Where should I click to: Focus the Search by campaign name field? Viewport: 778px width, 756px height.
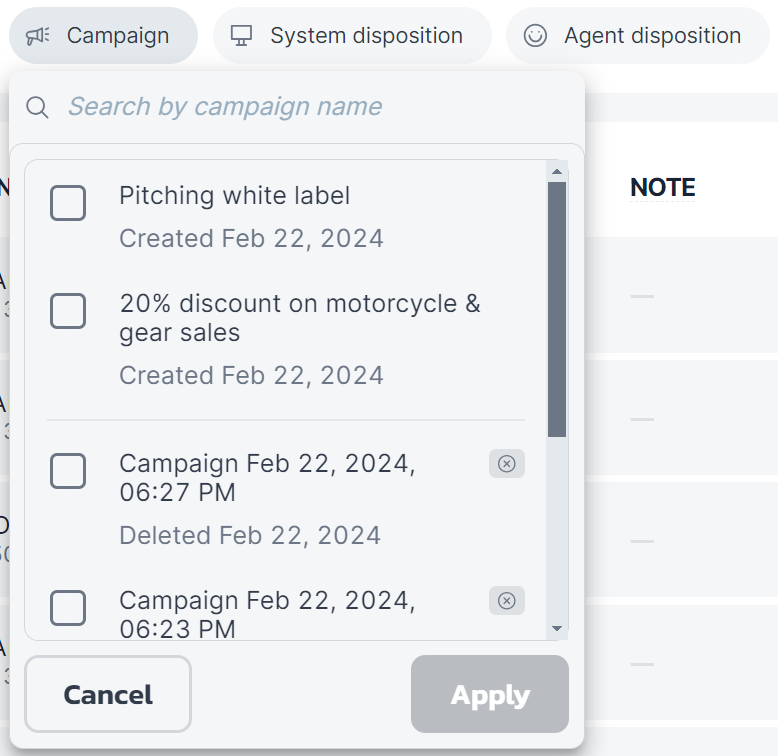coord(300,107)
